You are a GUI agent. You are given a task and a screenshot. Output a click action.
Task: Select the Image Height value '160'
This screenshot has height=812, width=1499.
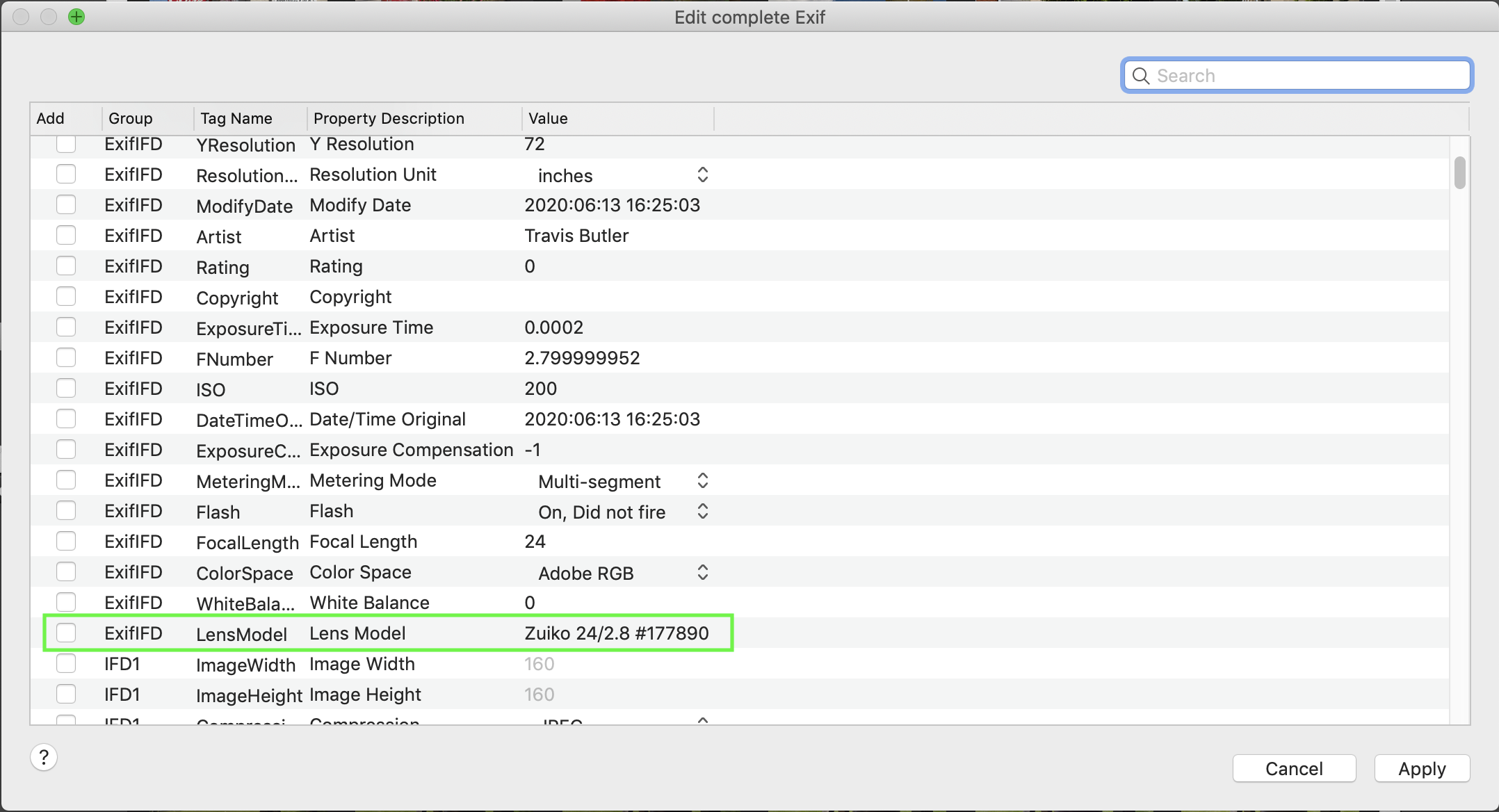tap(539, 695)
